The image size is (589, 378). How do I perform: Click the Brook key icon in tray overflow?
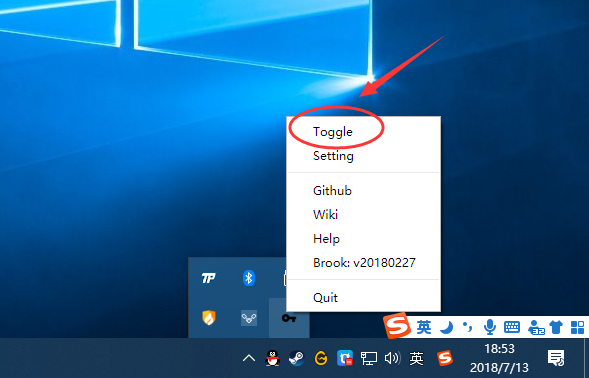[x=289, y=318]
